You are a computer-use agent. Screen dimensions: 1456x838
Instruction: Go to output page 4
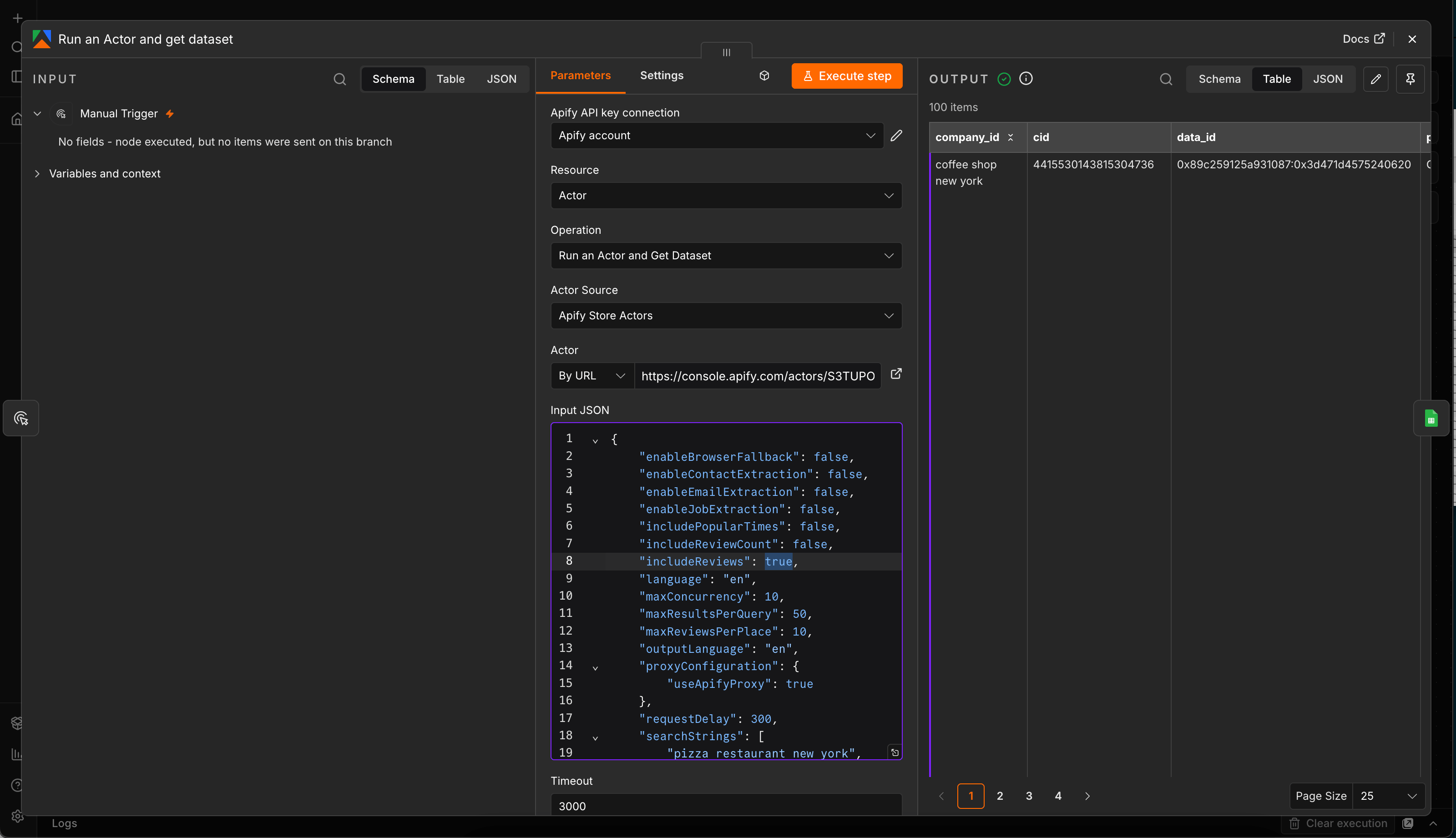coord(1058,796)
